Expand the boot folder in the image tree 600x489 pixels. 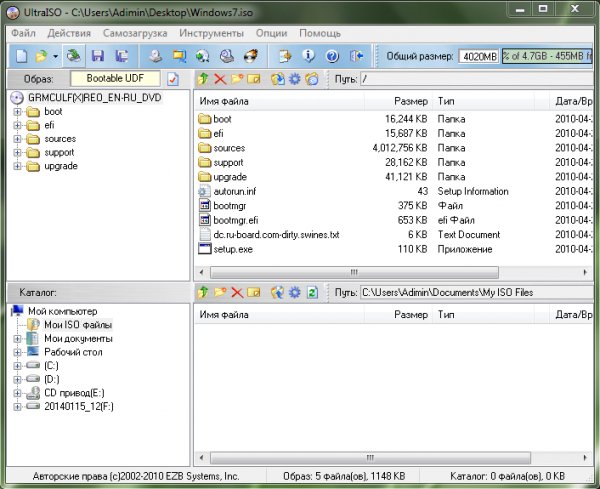[17, 112]
